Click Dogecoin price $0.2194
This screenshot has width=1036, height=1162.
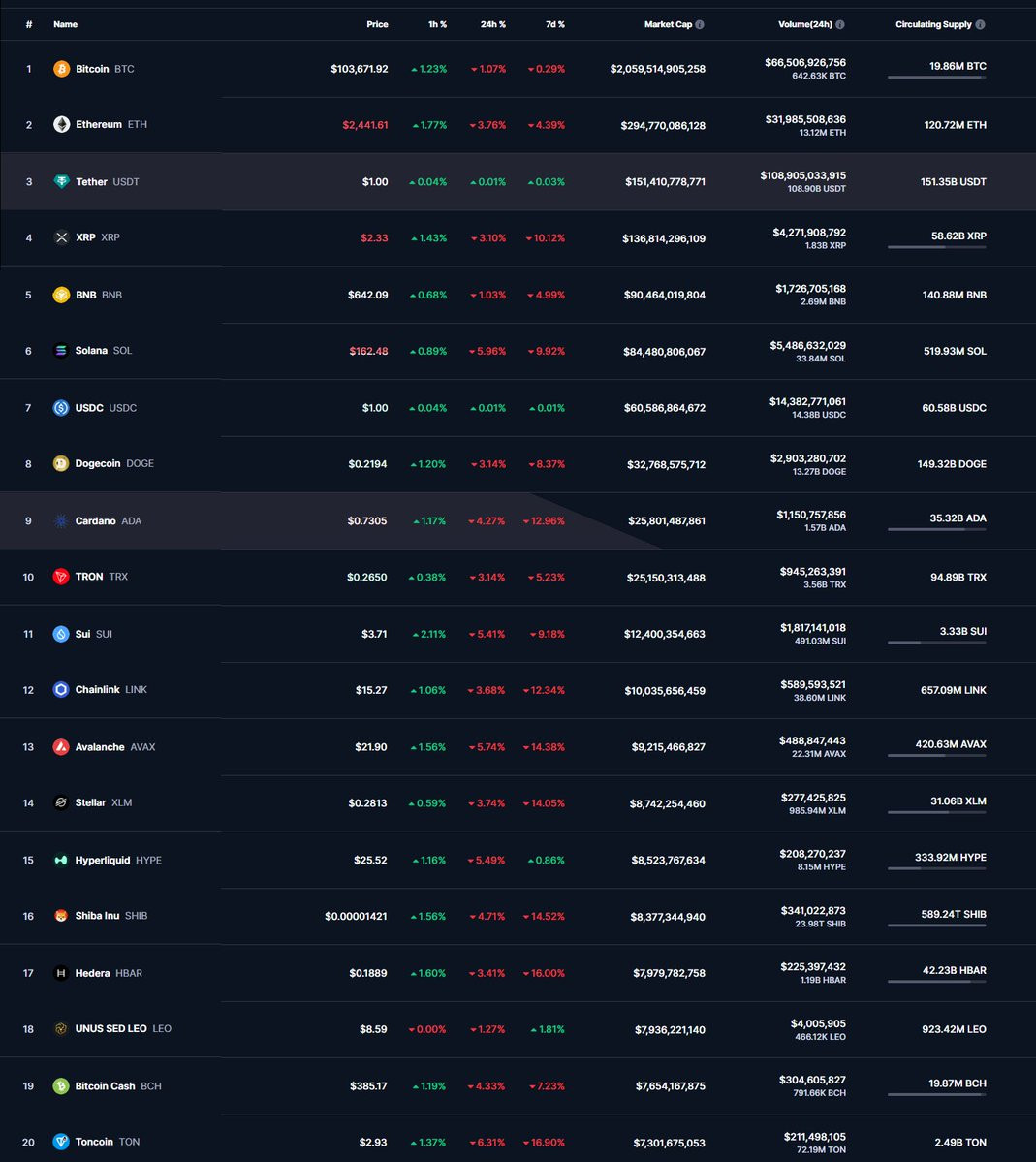coord(367,464)
